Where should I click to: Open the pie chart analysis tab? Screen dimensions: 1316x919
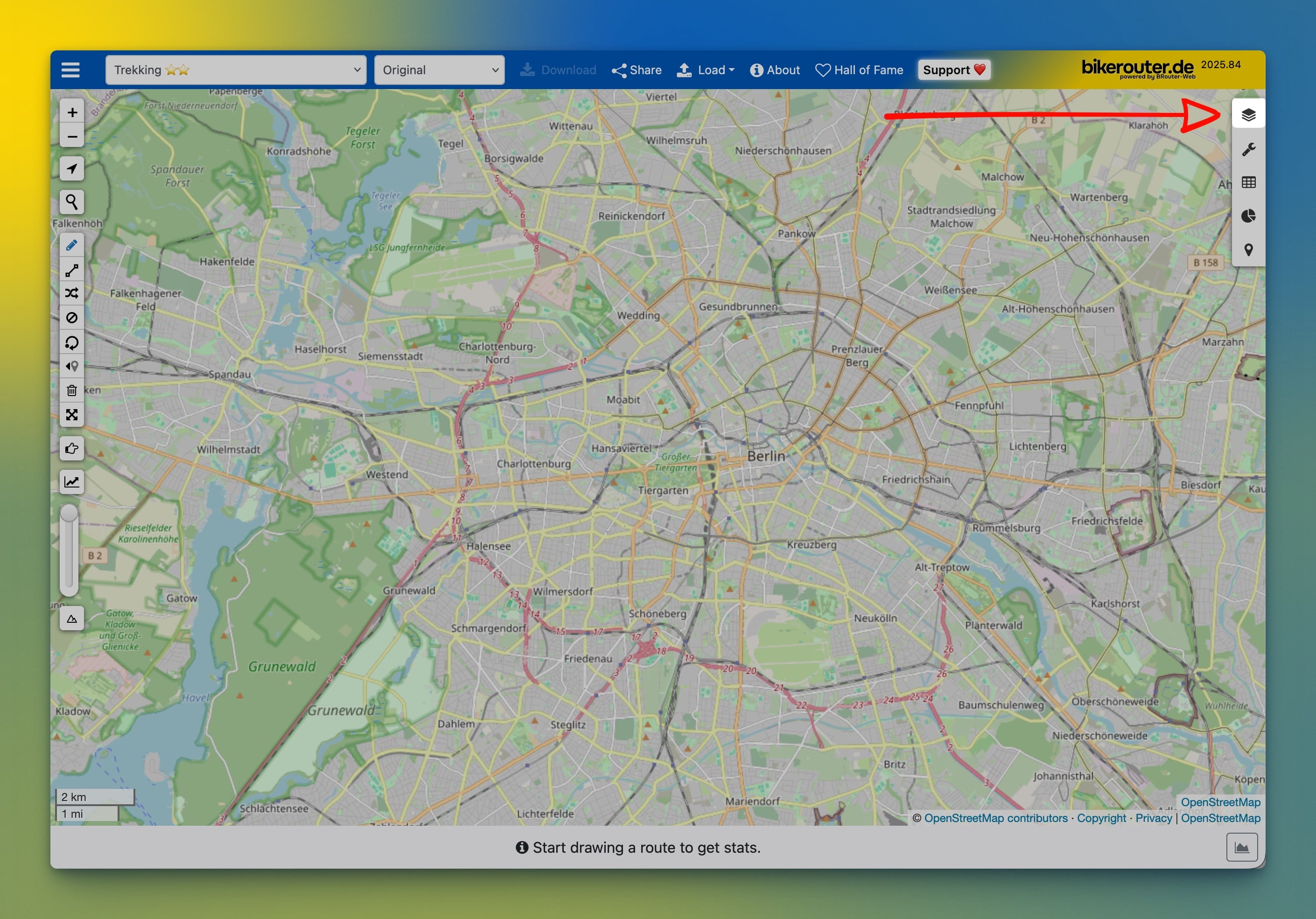[x=1248, y=216]
